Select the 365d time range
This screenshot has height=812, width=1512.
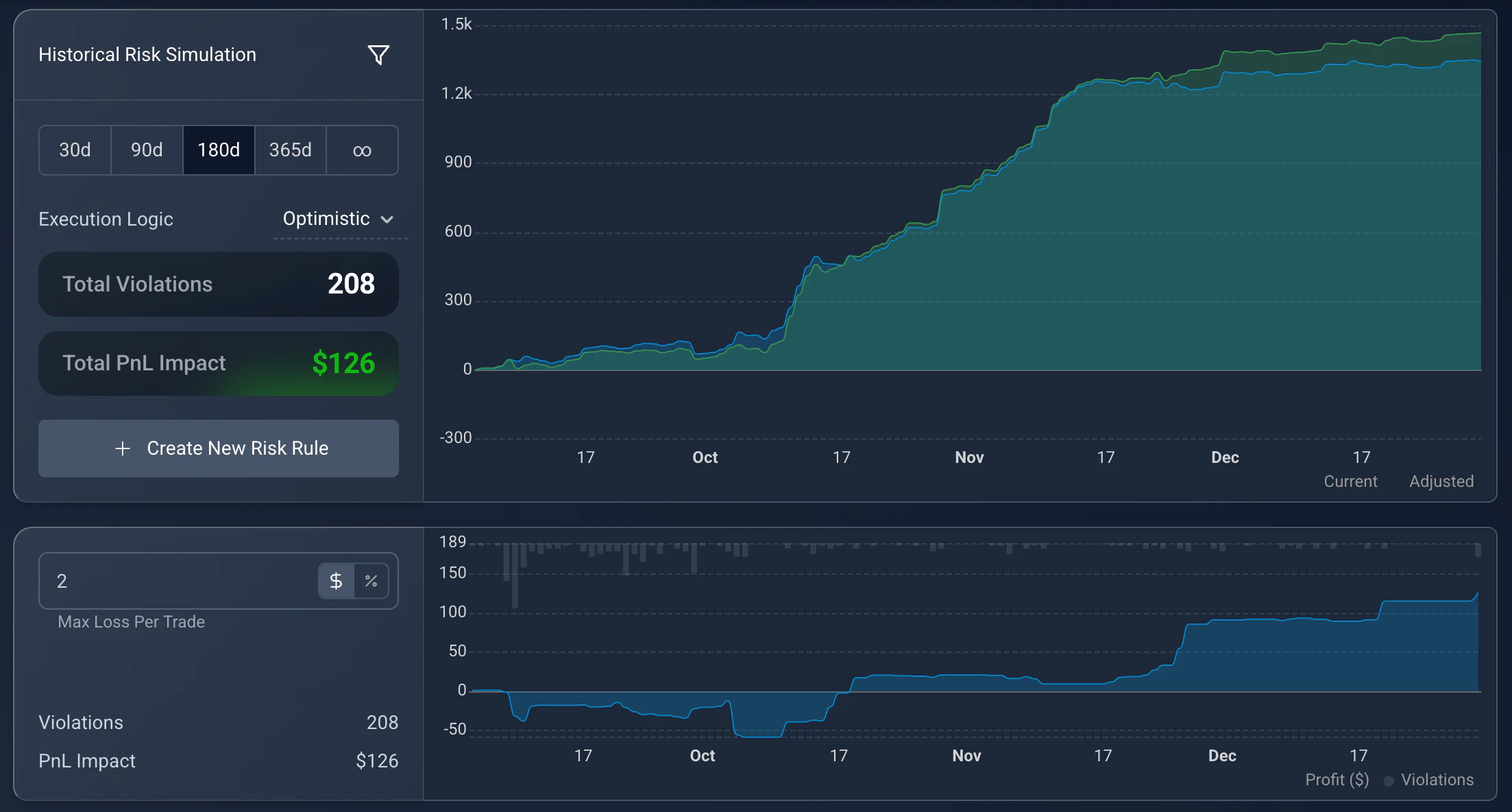click(x=290, y=150)
